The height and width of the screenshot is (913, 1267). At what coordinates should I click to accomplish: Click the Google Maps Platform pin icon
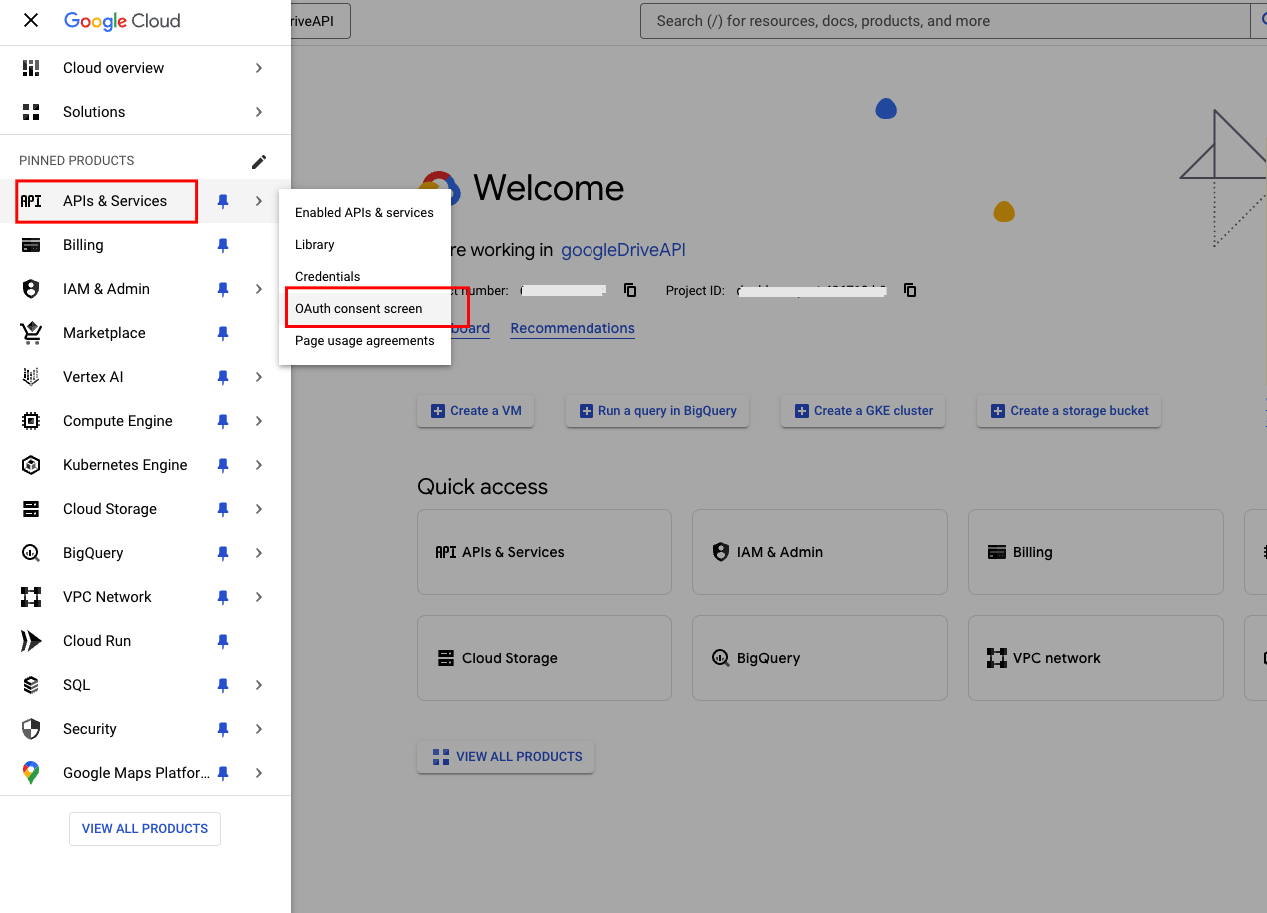[x=31, y=773]
